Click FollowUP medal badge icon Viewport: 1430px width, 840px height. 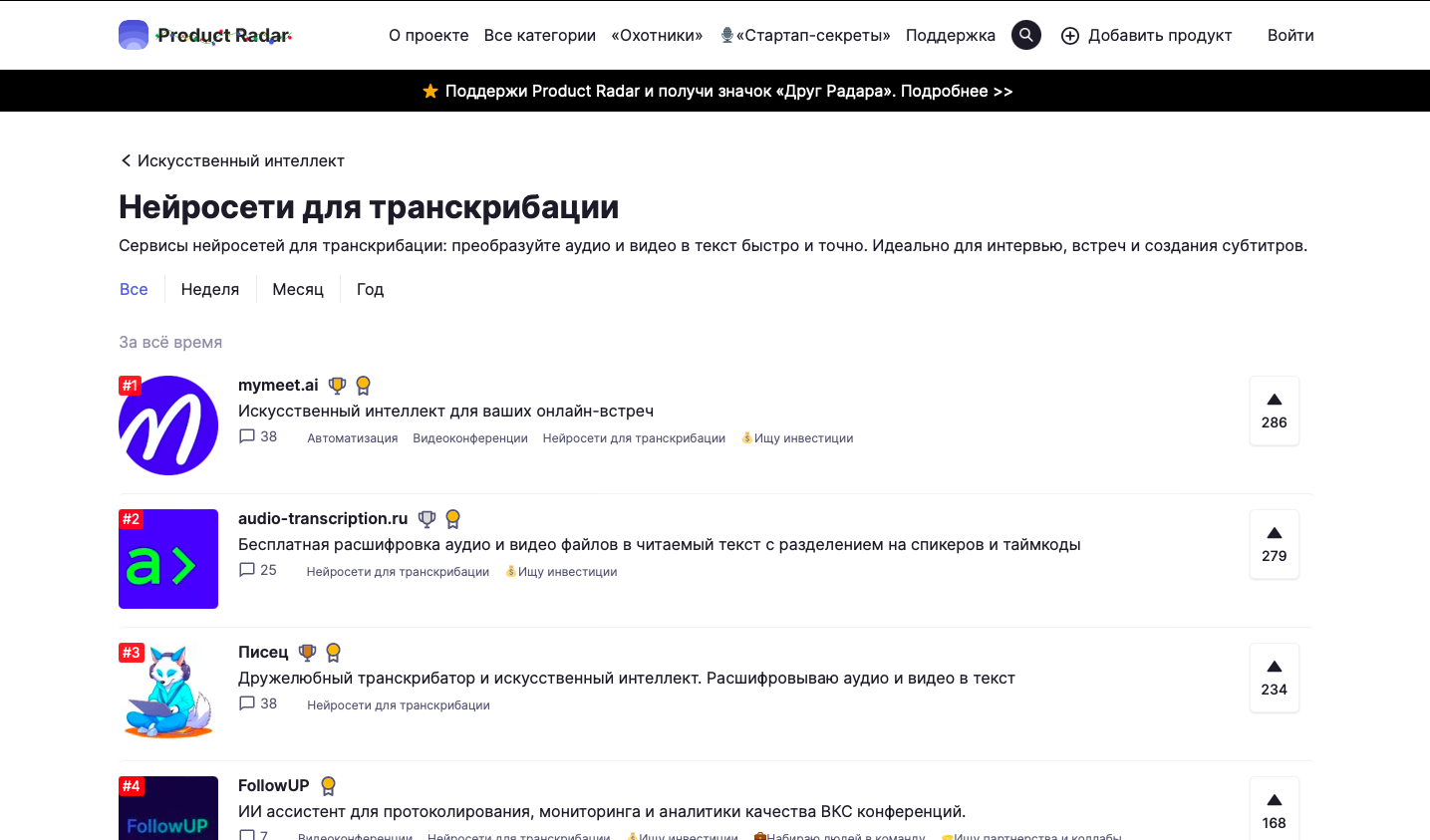pyautogui.click(x=329, y=786)
